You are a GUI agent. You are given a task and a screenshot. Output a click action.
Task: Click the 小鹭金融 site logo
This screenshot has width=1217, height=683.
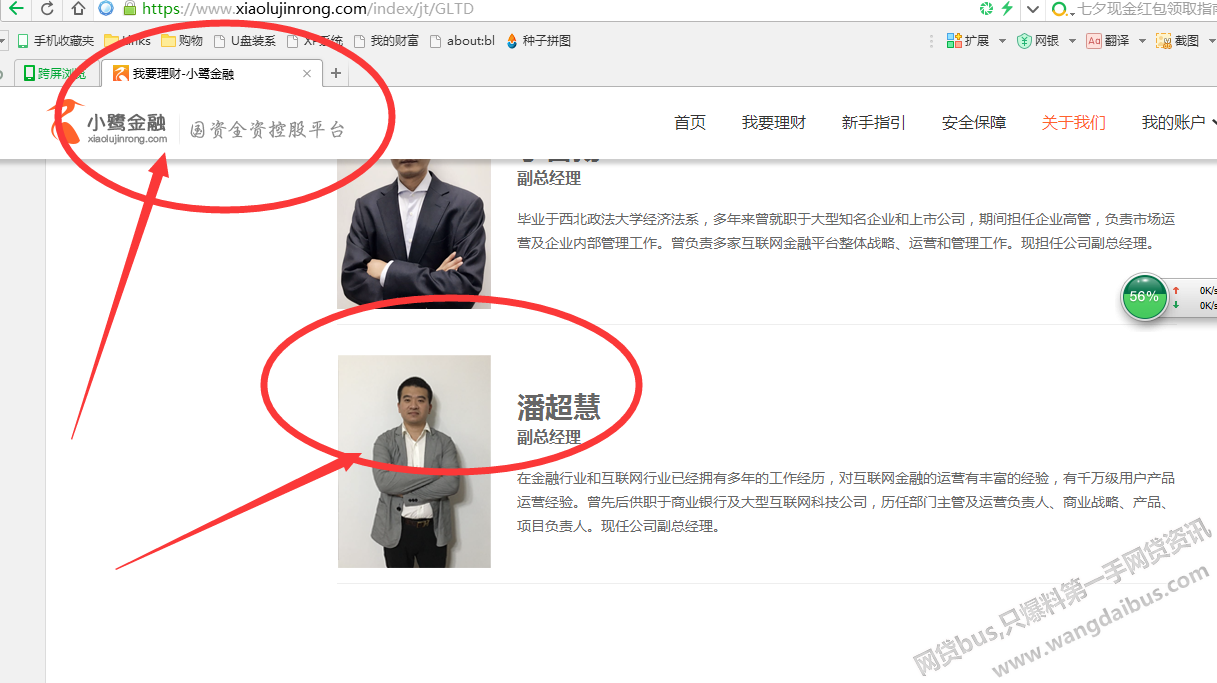pyautogui.click(x=108, y=124)
